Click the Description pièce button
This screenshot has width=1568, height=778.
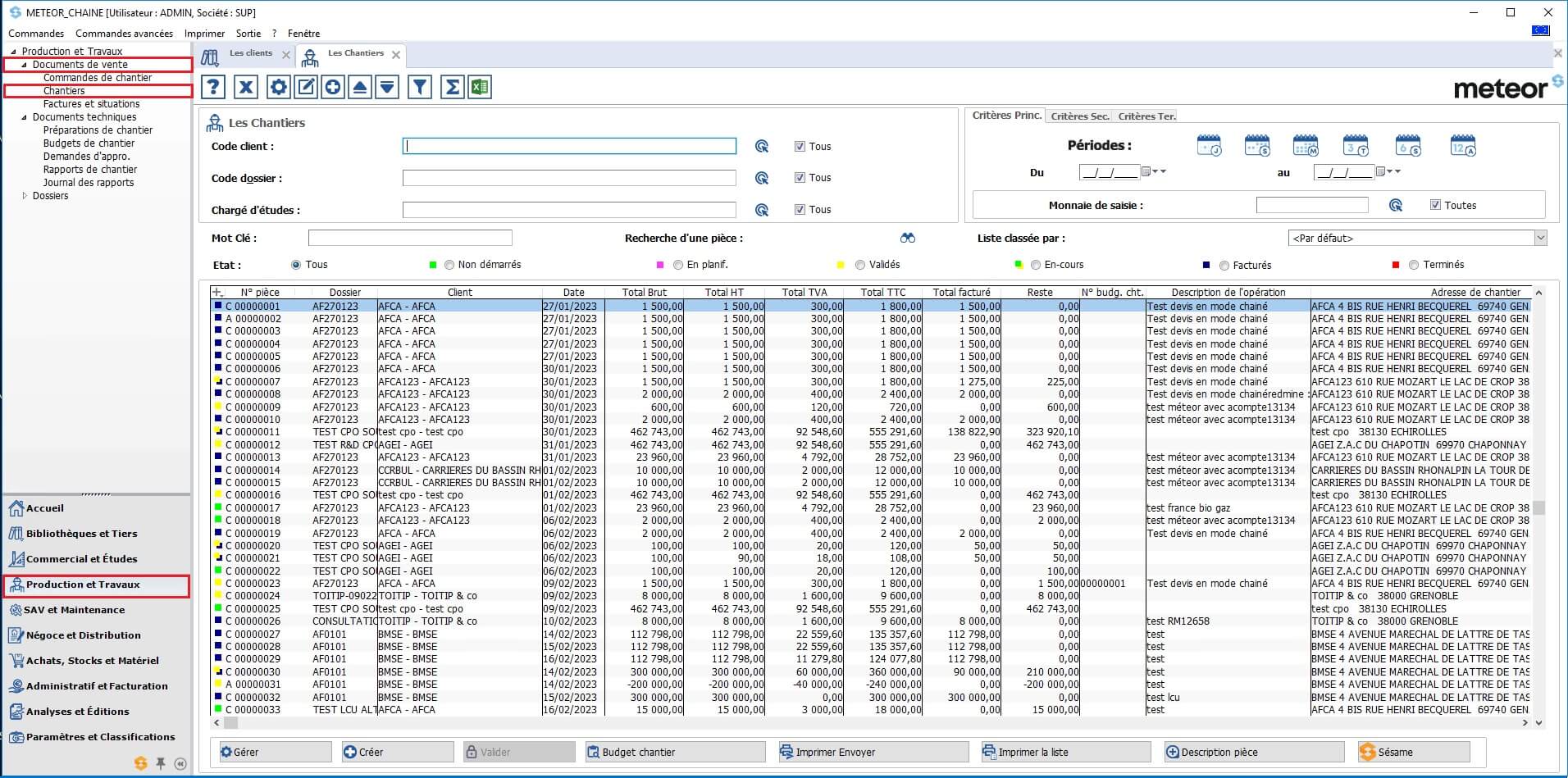tap(1254, 752)
